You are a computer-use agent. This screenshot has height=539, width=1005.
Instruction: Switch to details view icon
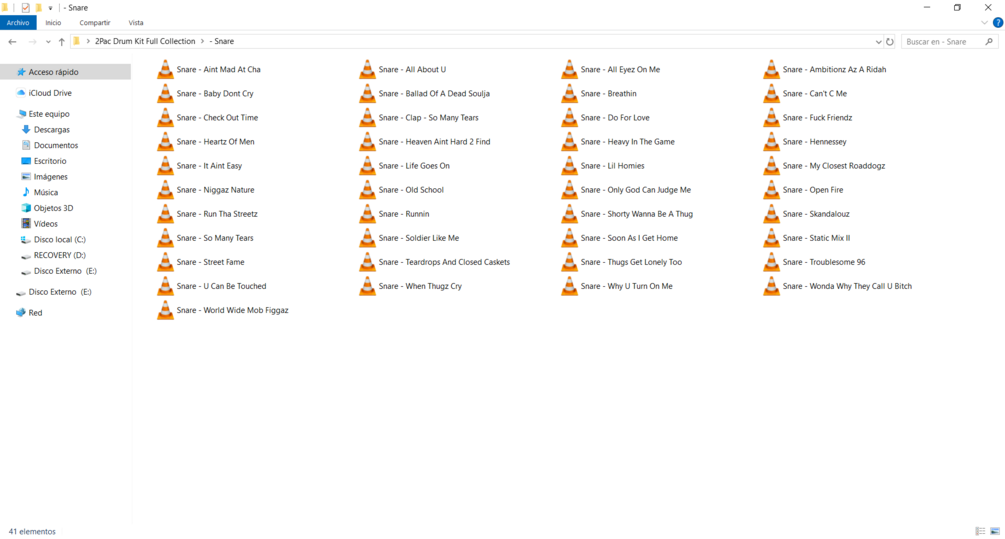[981, 531]
